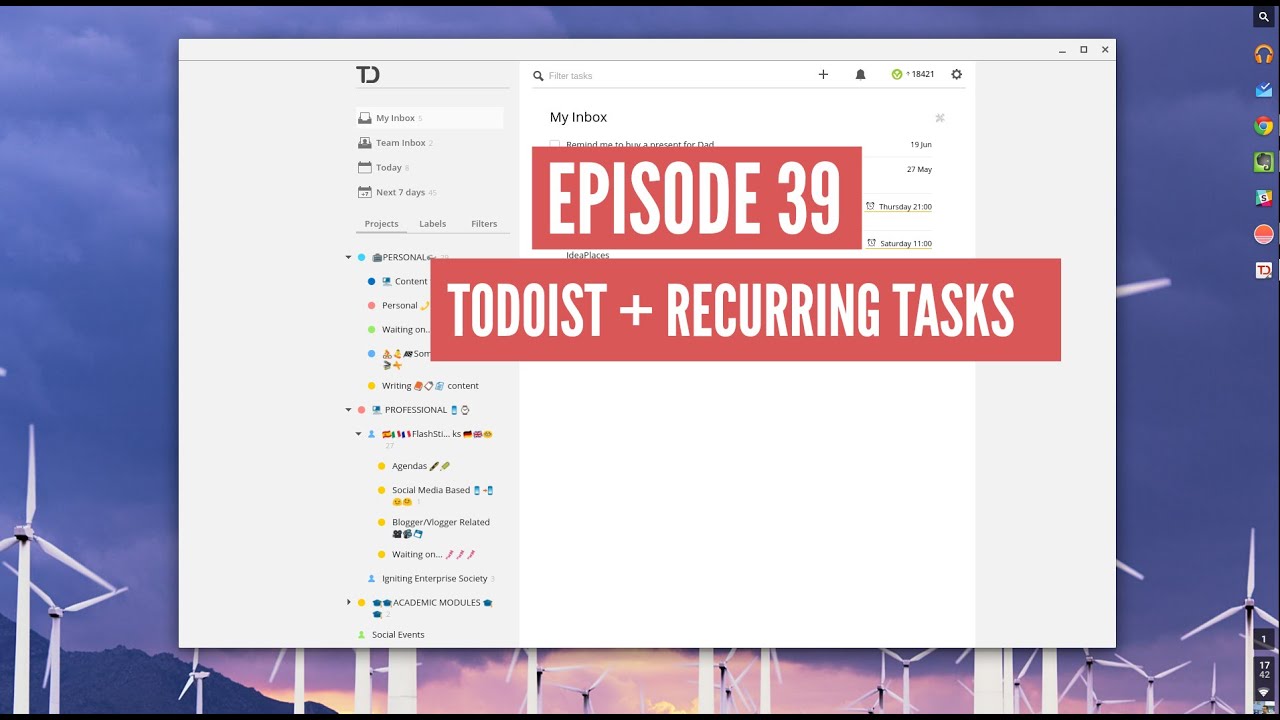Open the Social Media Based sub-project
This screenshot has height=720, width=1280.
[442, 495]
